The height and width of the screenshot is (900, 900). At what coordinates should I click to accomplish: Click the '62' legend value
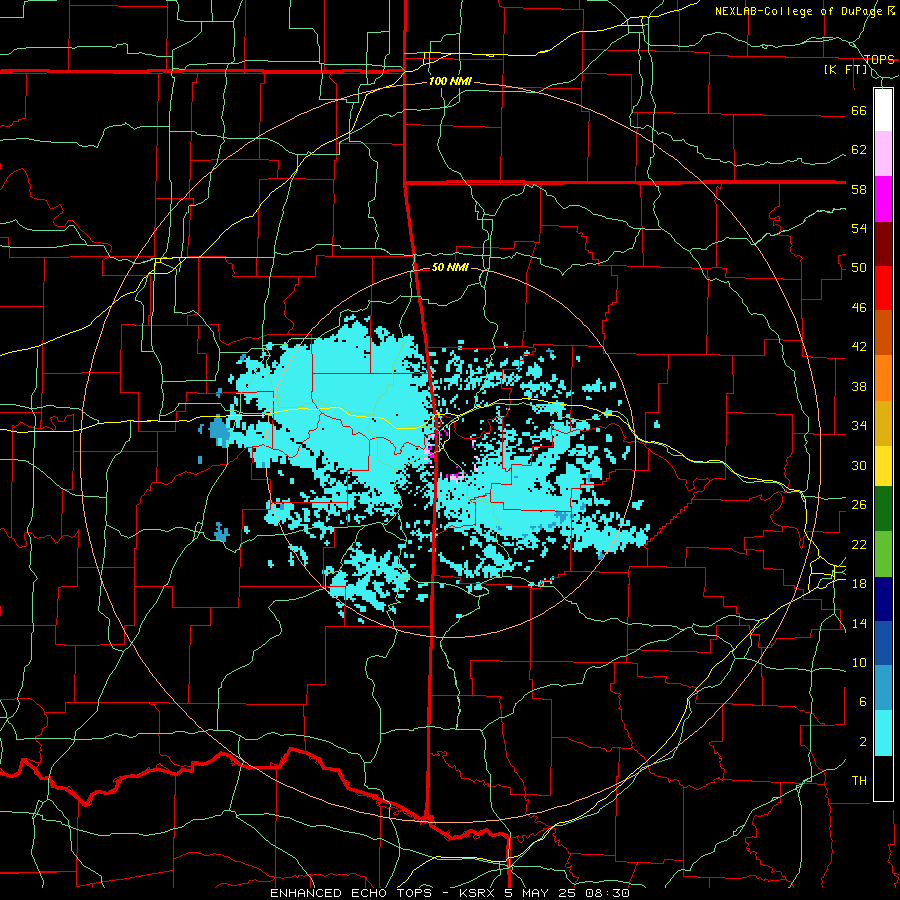859,150
